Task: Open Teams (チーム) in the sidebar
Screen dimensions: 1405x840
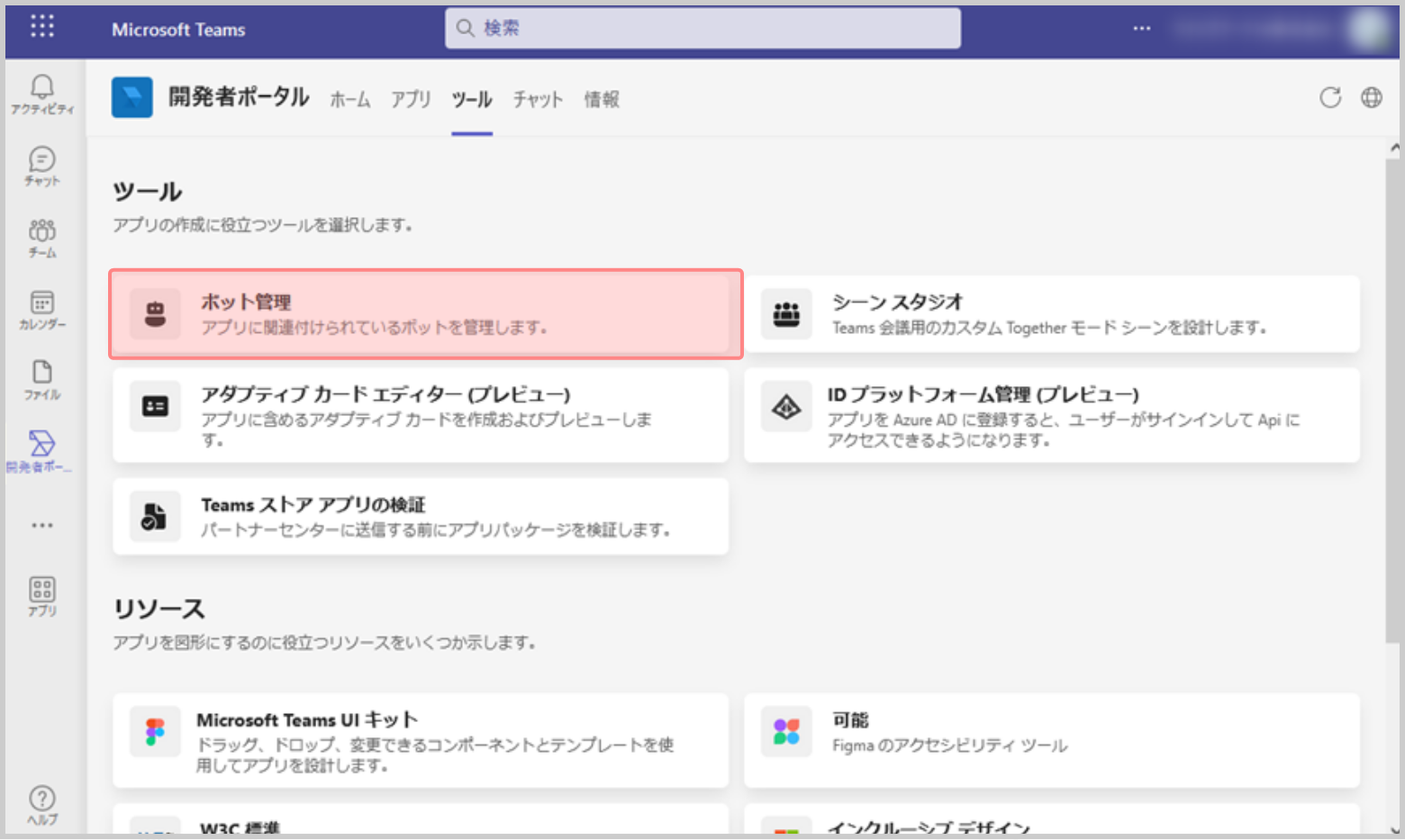Action: (x=41, y=238)
